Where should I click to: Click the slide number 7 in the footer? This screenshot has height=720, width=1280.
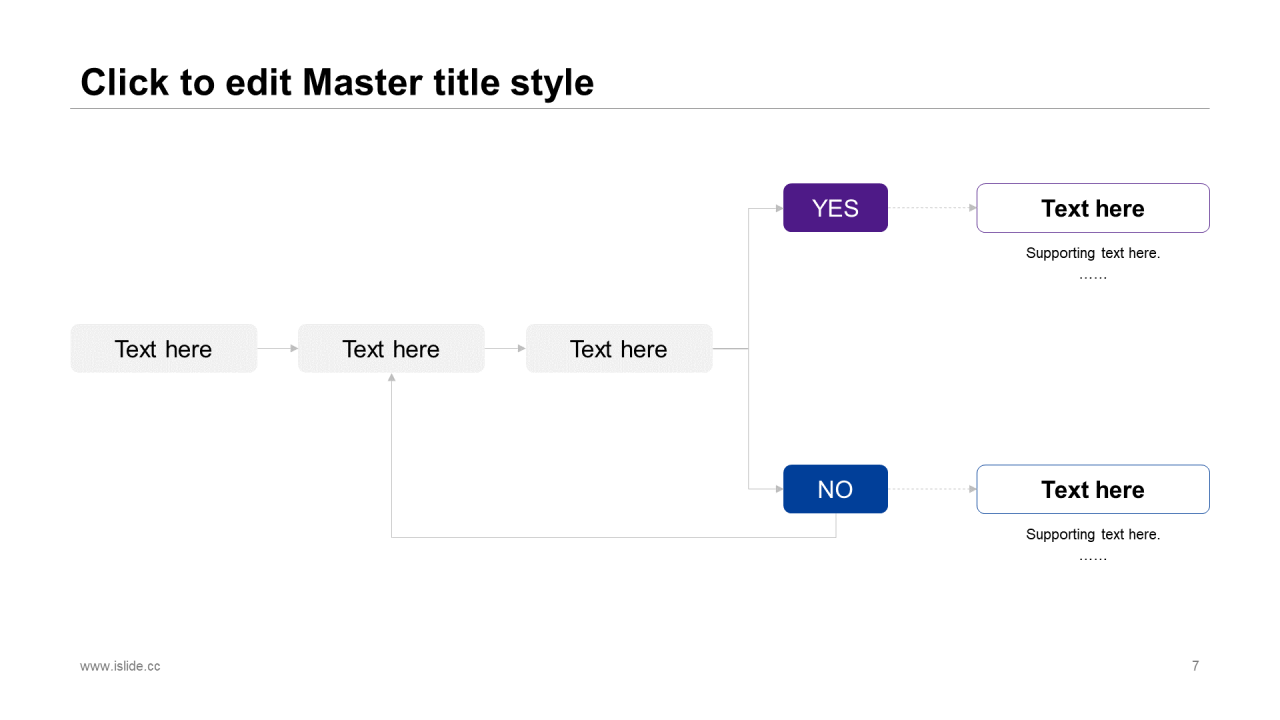(1195, 666)
